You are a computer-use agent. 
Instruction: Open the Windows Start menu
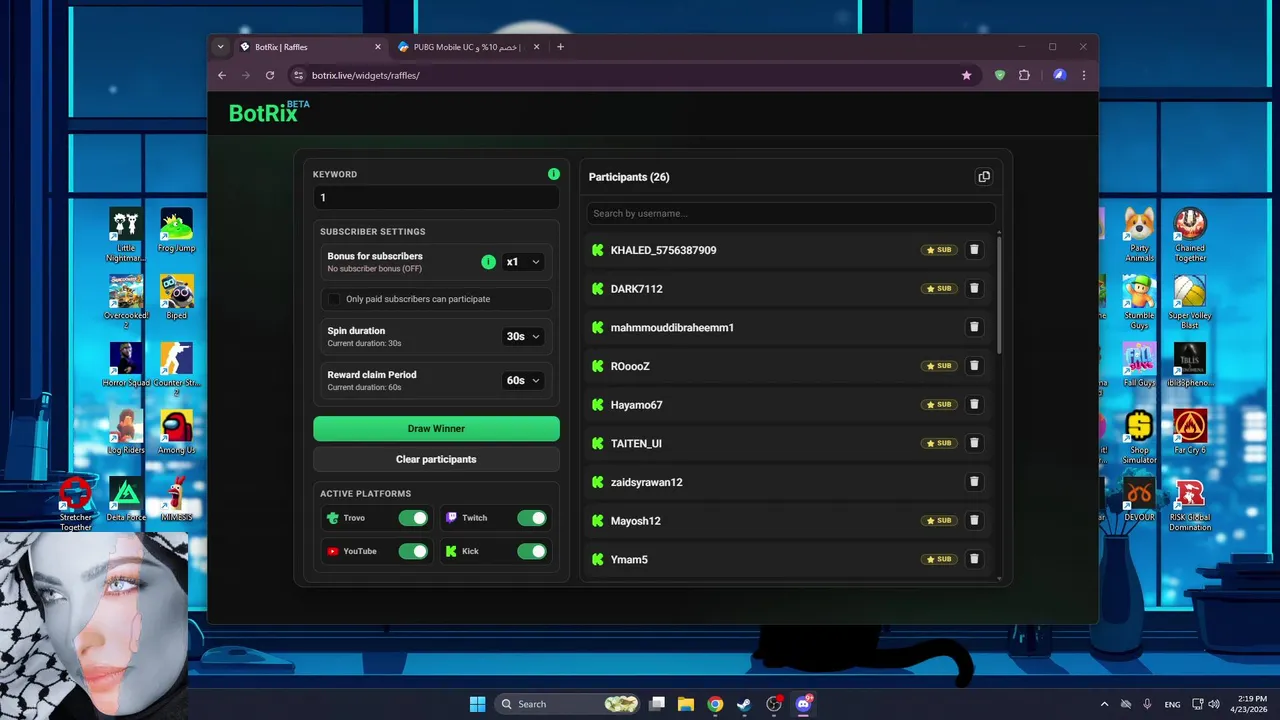pyautogui.click(x=477, y=704)
